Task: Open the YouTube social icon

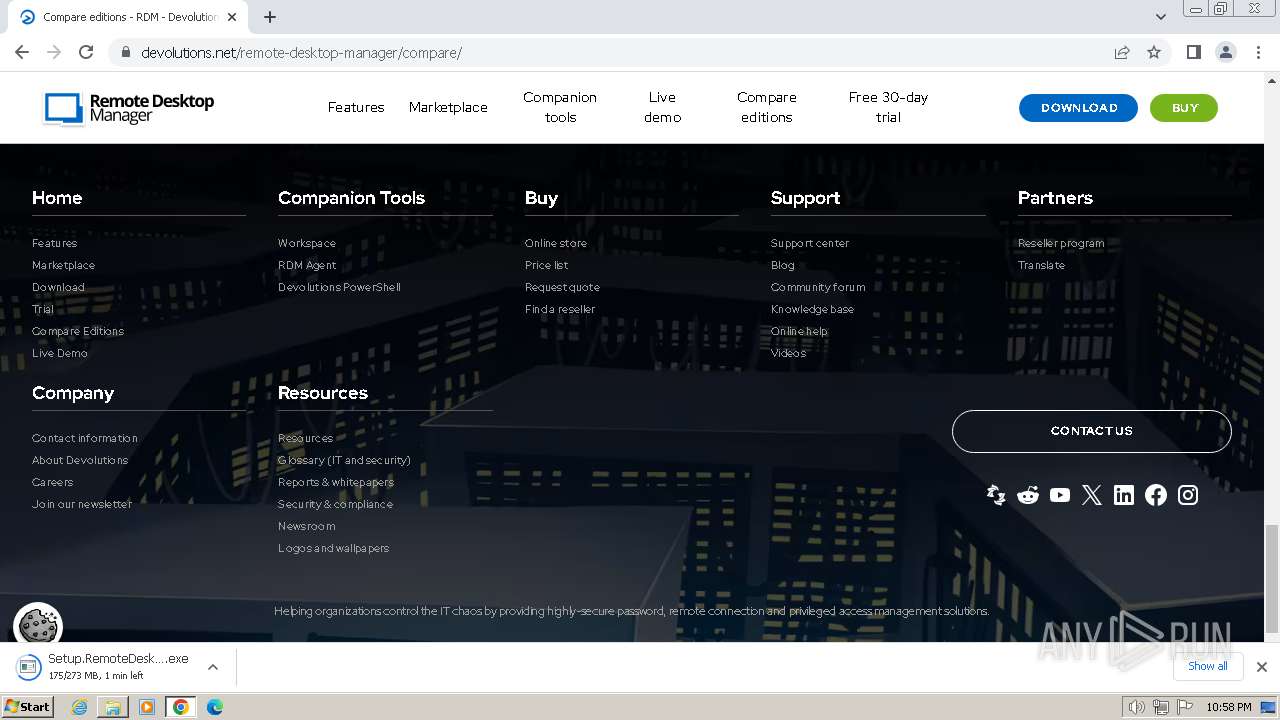Action: coord(1060,495)
